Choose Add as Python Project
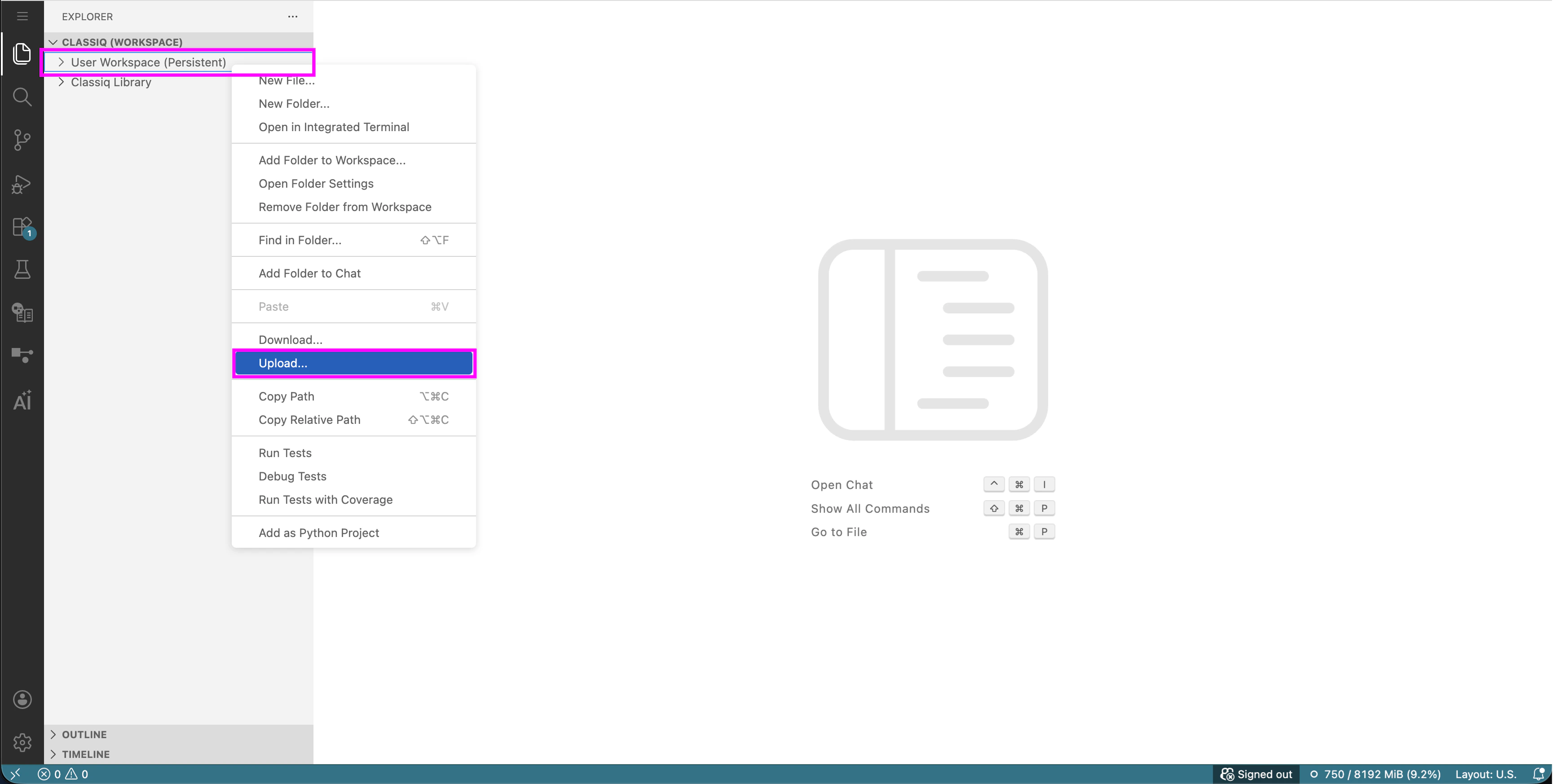The image size is (1553, 784). [354, 533]
